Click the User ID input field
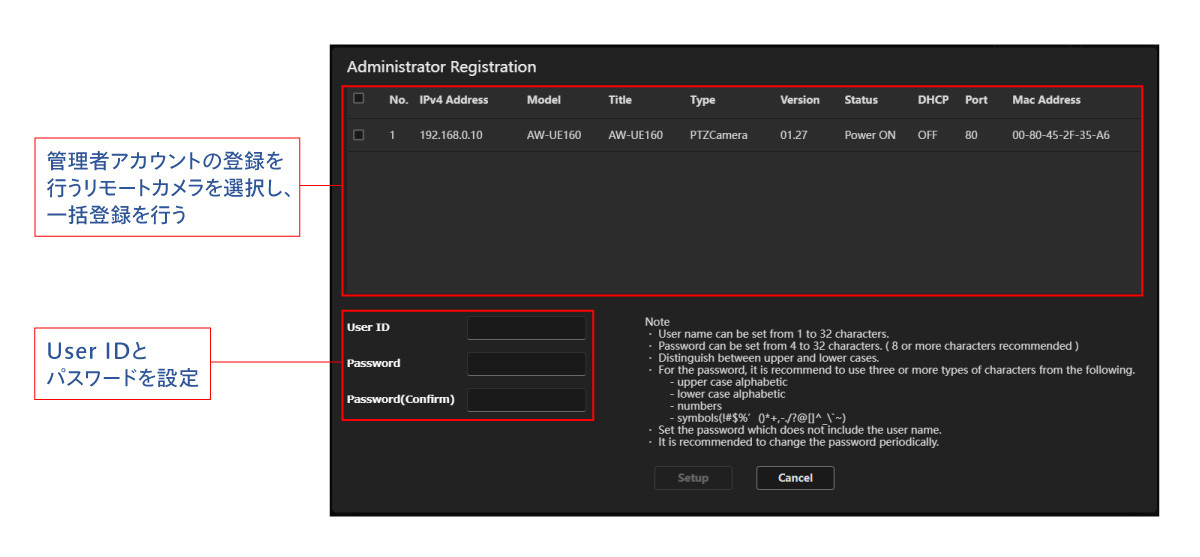 tap(526, 328)
